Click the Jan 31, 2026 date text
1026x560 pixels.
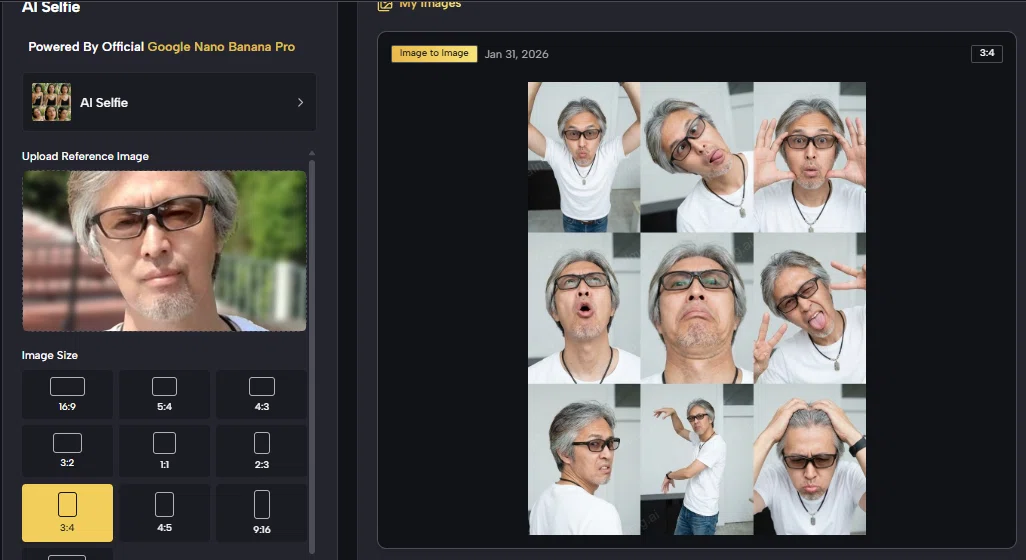tap(516, 54)
